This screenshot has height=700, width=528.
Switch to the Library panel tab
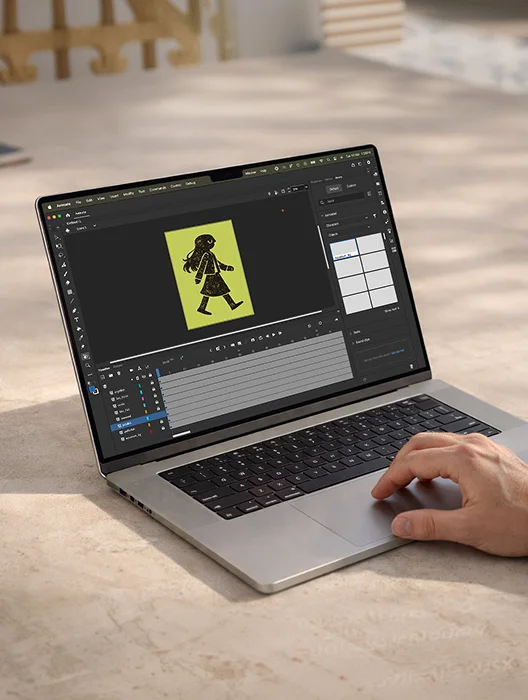click(329, 179)
